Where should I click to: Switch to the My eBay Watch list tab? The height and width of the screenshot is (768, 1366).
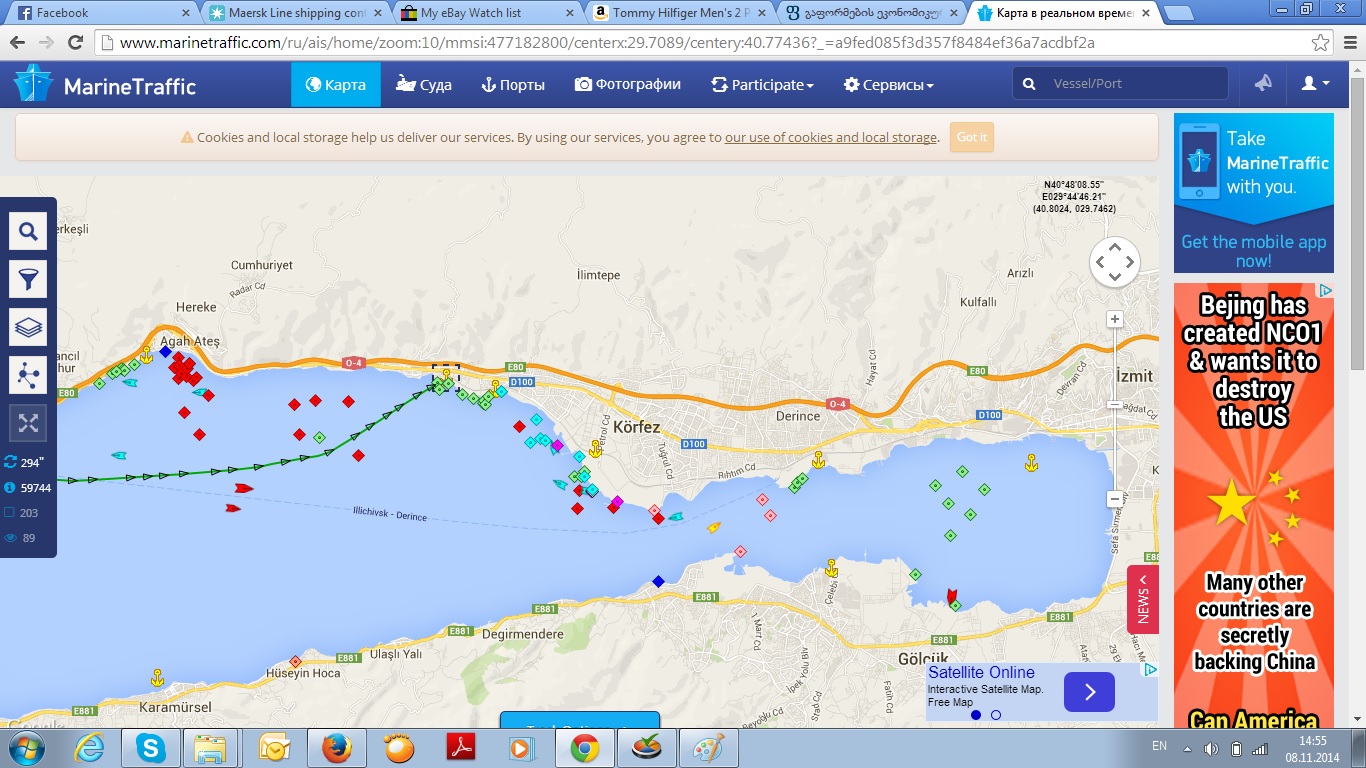pyautogui.click(x=489, y=13)
